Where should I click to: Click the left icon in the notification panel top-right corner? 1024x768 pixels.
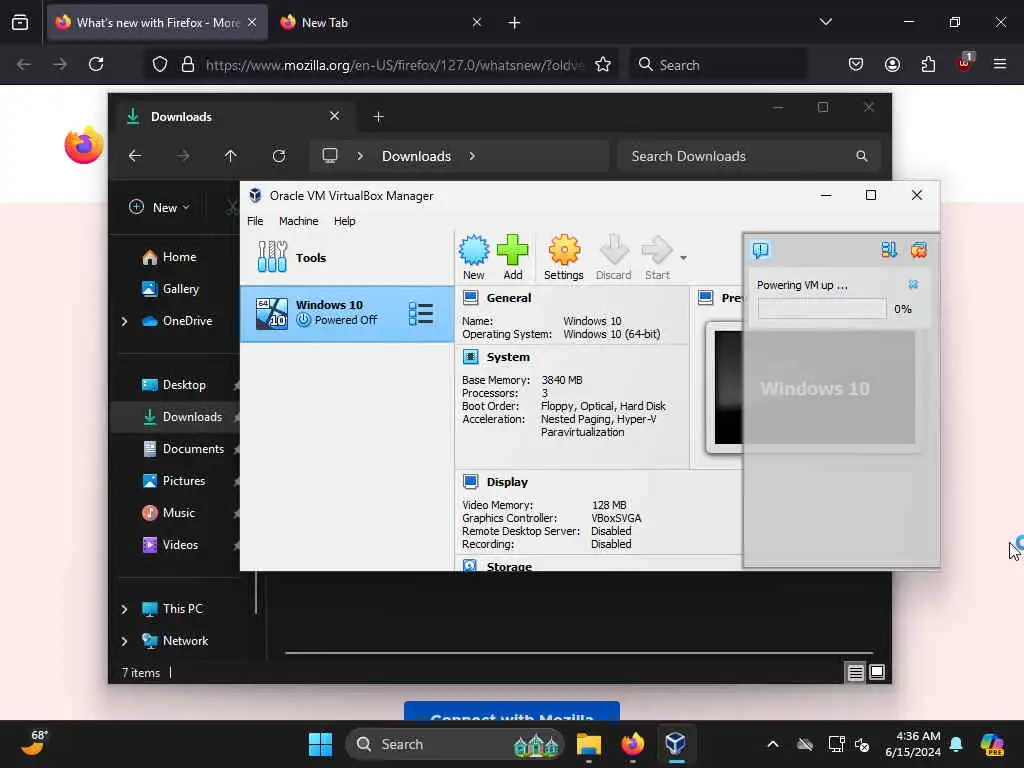[x=889, y=249]
